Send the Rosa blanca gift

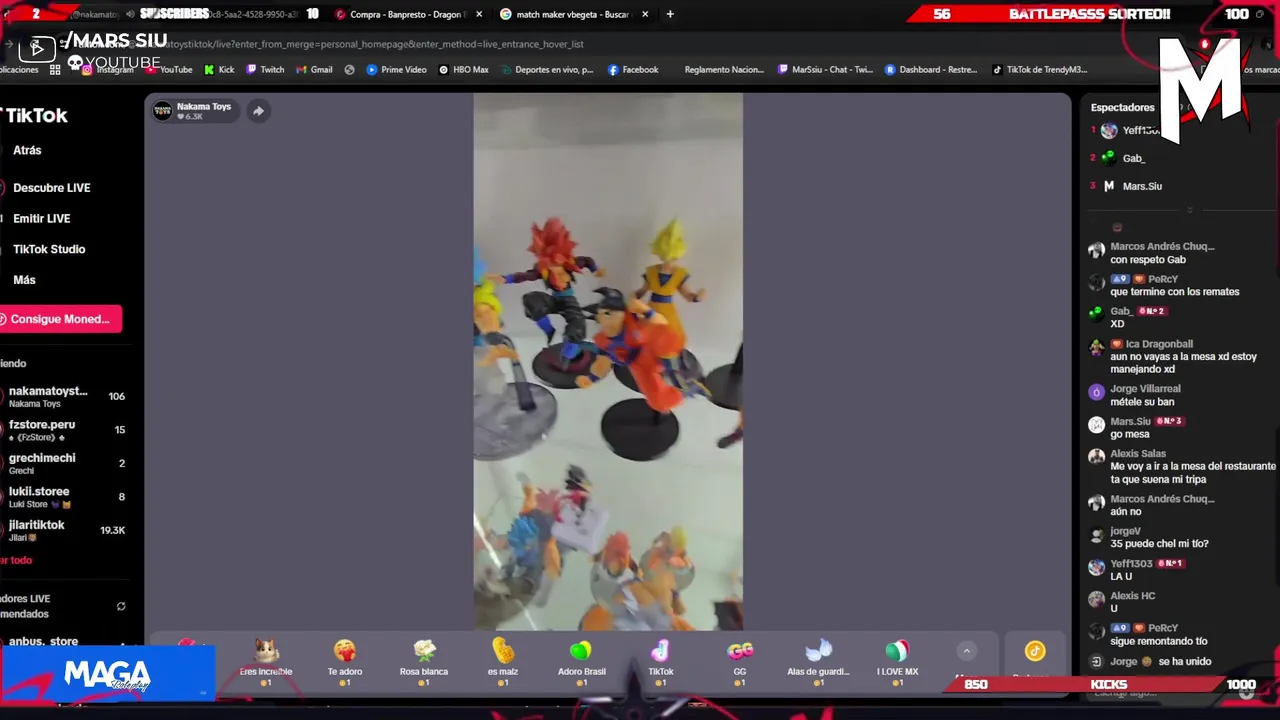(424, 661)
